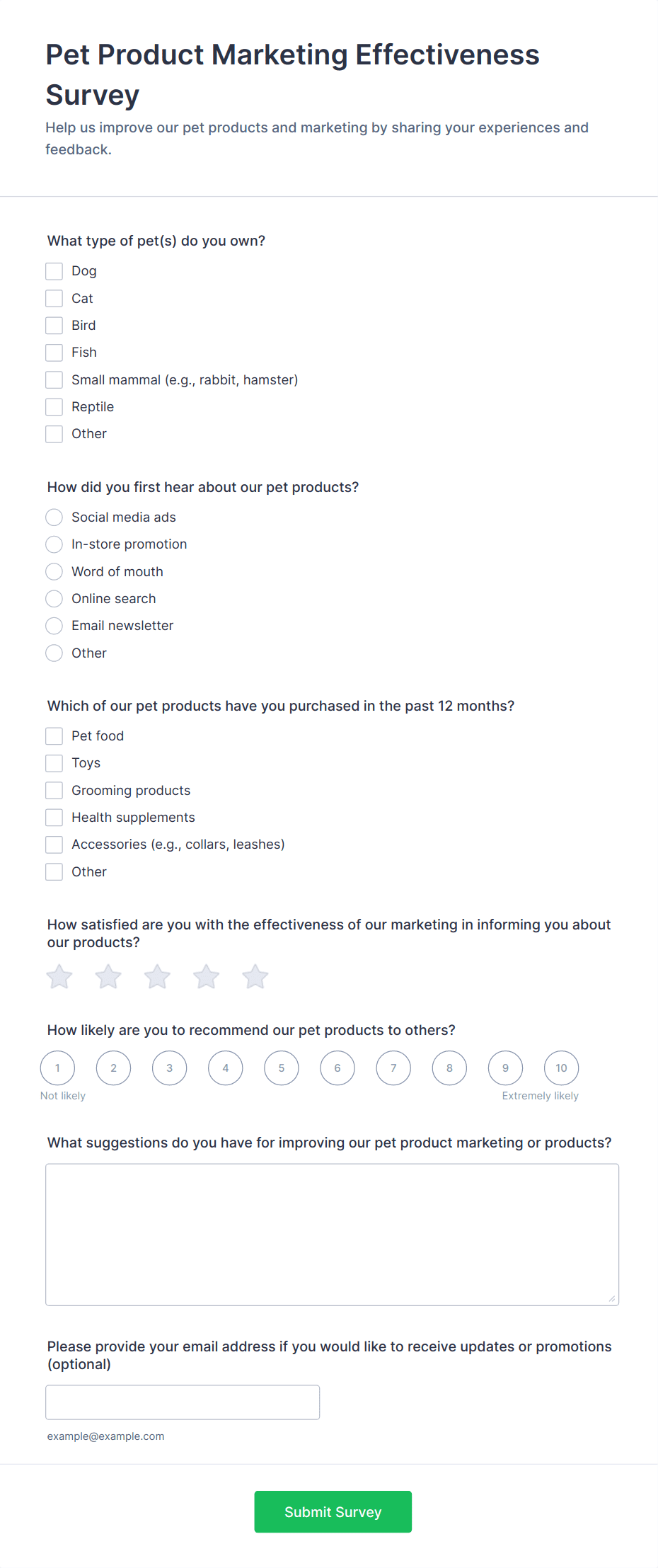The width and height of the screenshot is (658, 1568).
Task: Focus the email address field
Action: coord(183,1402)
